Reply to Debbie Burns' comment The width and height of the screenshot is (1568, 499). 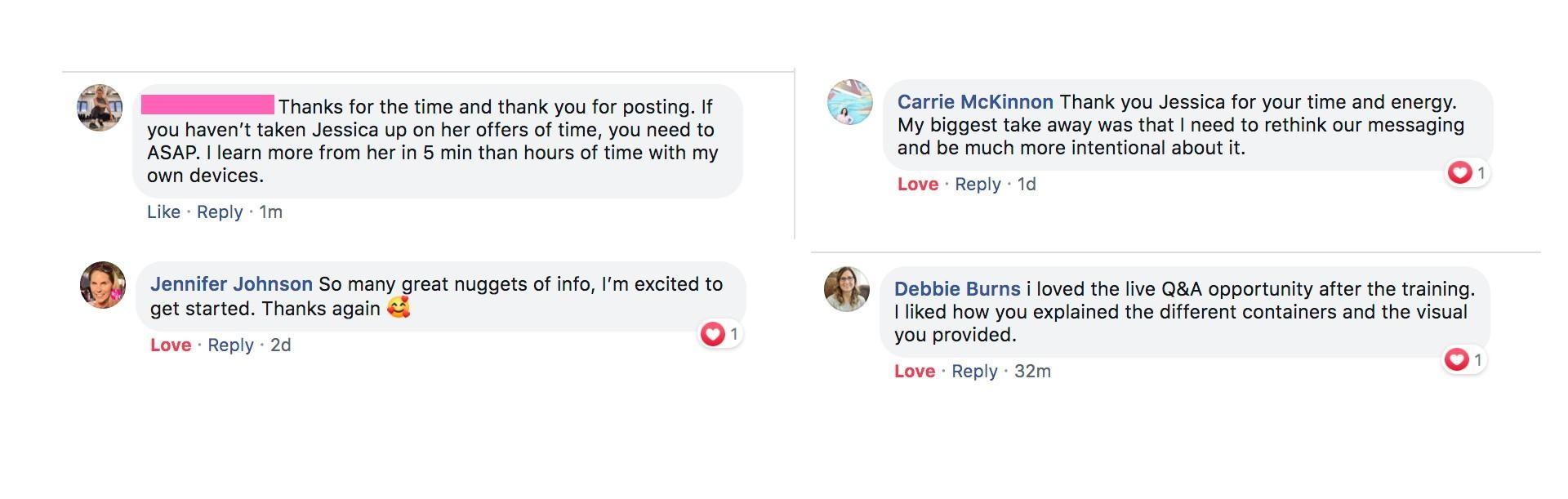[x=974, y=371]
